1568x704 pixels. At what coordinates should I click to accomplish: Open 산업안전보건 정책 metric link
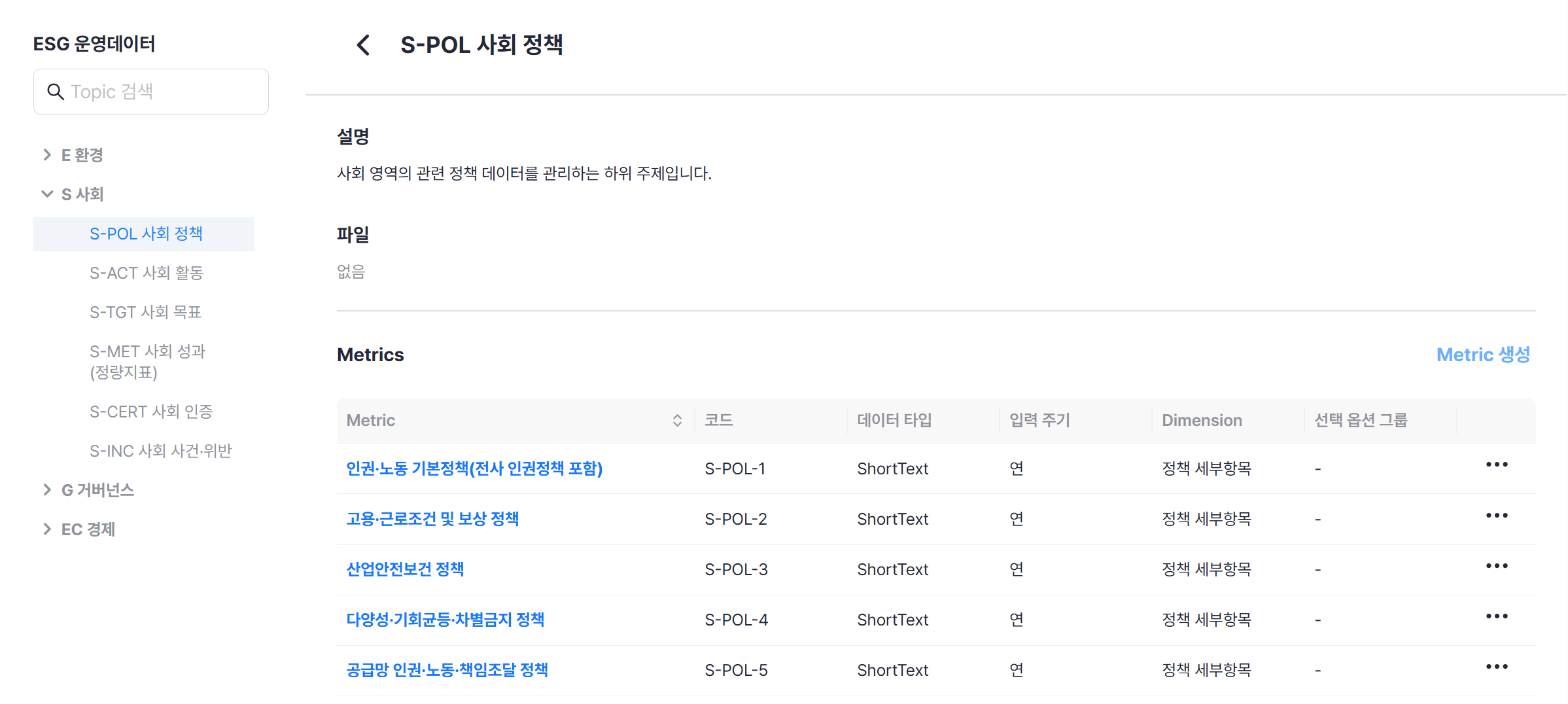(405, 569)
